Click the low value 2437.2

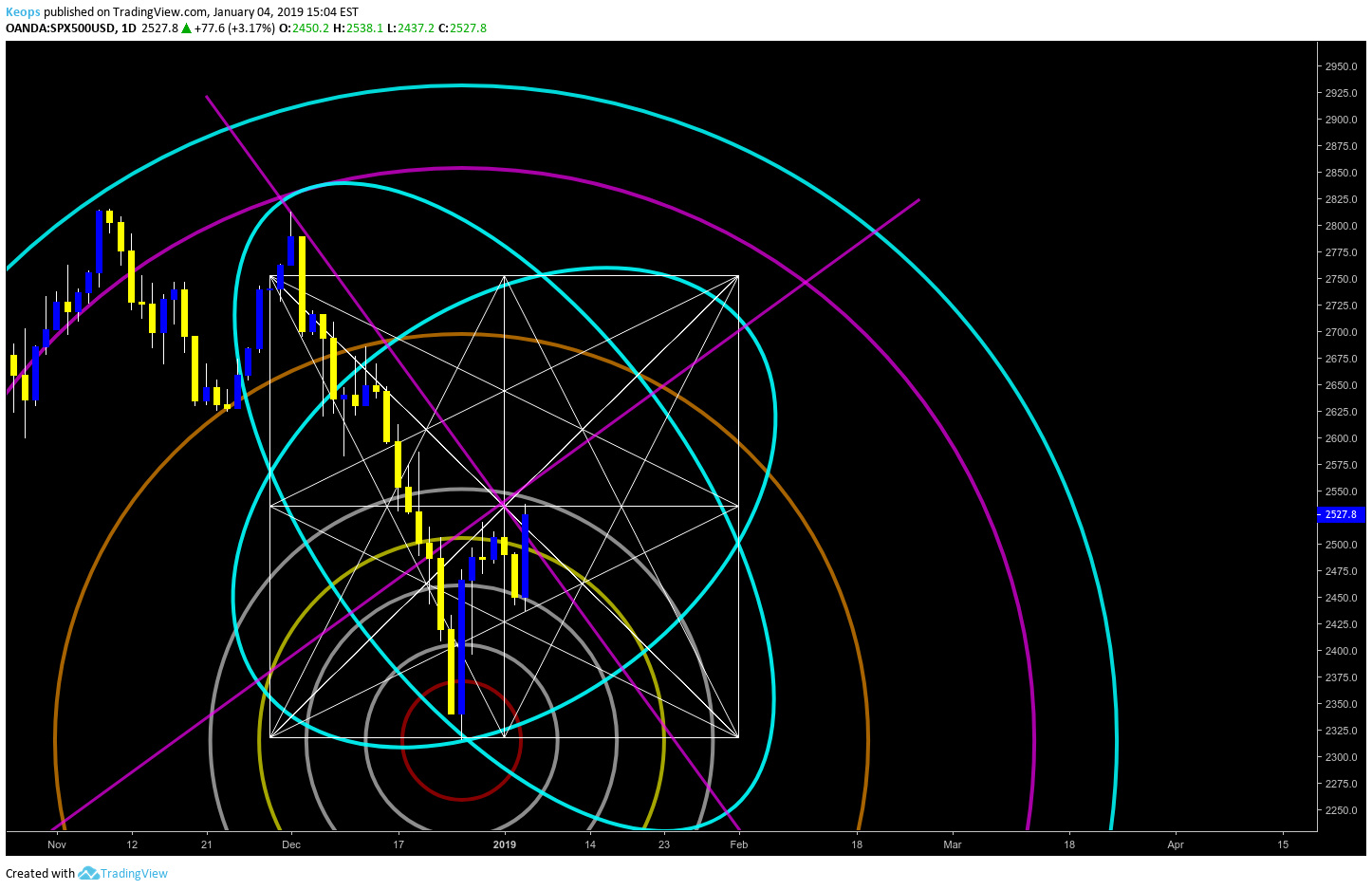pyautogui.click(x=417, y=28)
